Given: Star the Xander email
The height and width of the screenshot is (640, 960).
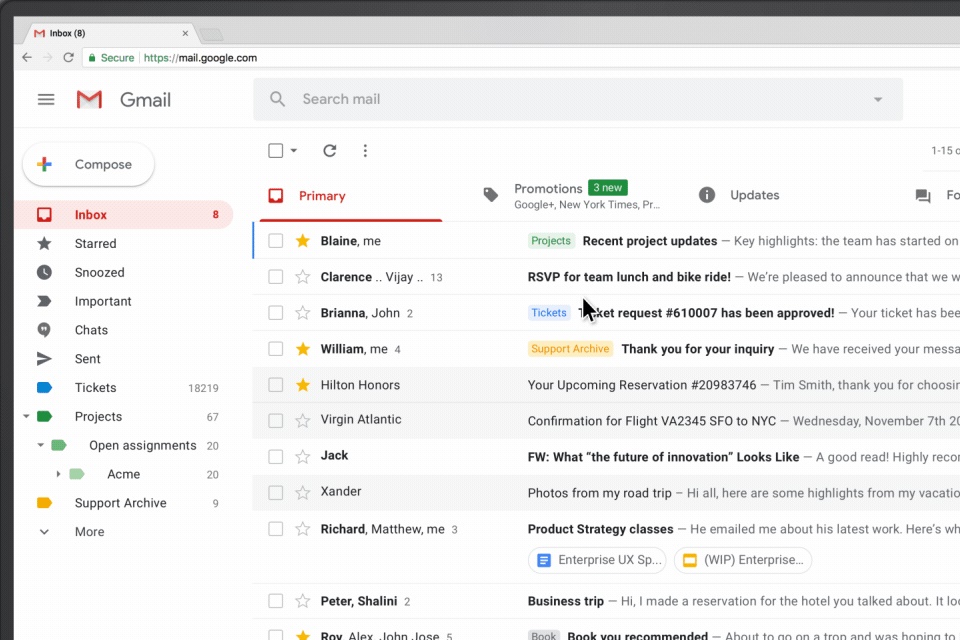Looking at the screenshot, I should 302,492.
